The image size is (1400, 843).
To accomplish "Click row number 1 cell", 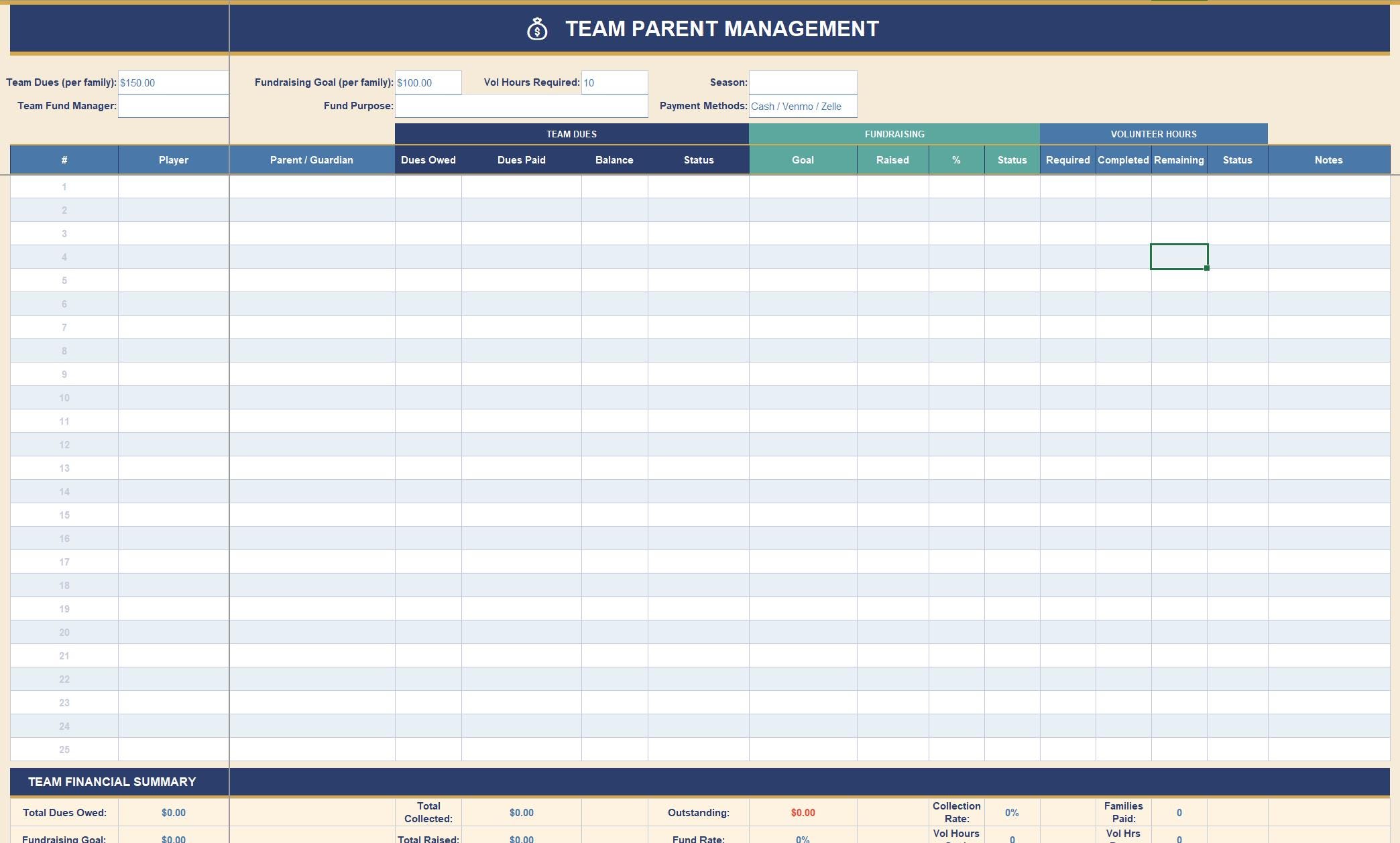I will [64, 187].
